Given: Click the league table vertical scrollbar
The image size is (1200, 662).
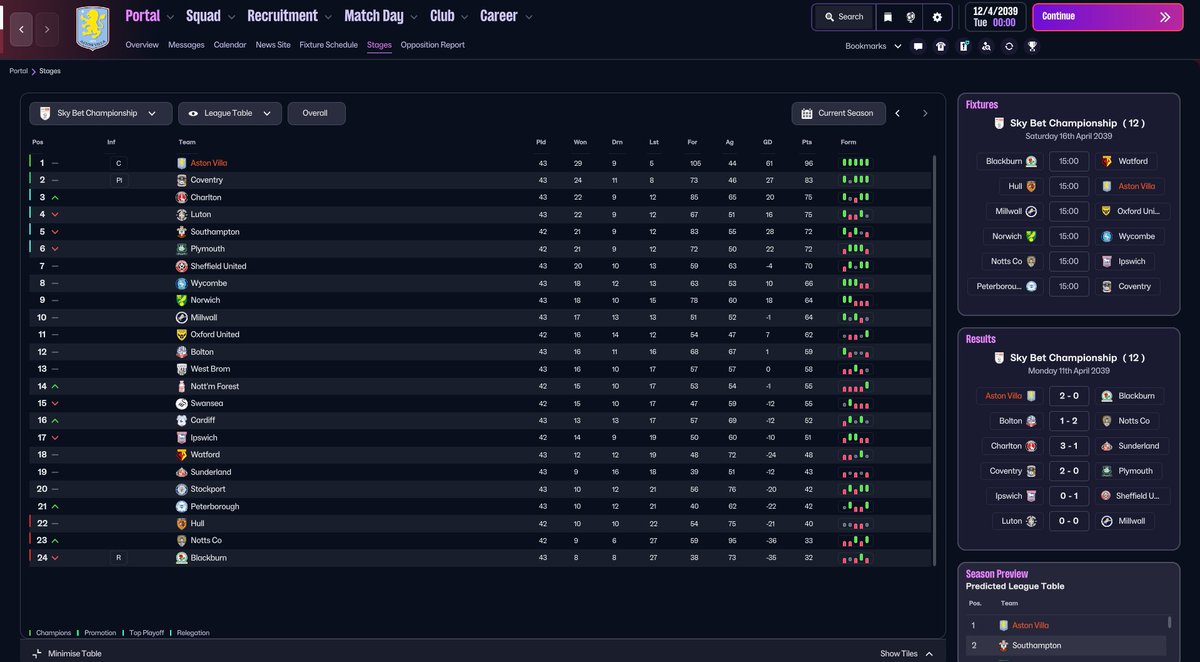Looking at the screenshot, I should pyautogui.click(x=935, y=360).
